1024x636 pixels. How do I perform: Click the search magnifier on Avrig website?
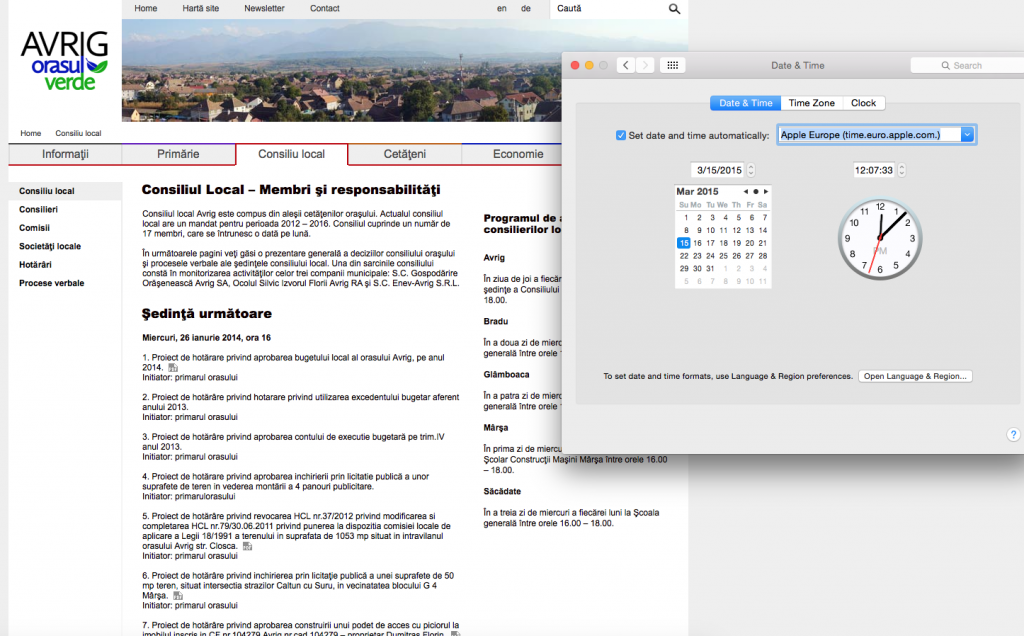pos(674,8)
